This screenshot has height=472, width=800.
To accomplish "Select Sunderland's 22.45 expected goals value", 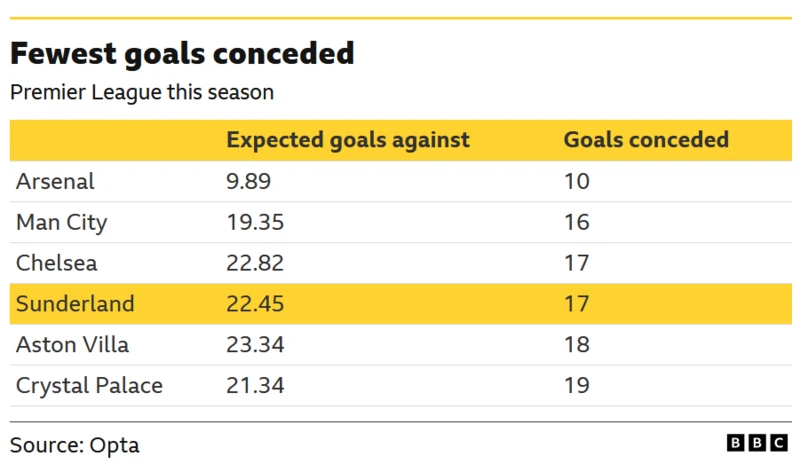I will coord(255,304).
